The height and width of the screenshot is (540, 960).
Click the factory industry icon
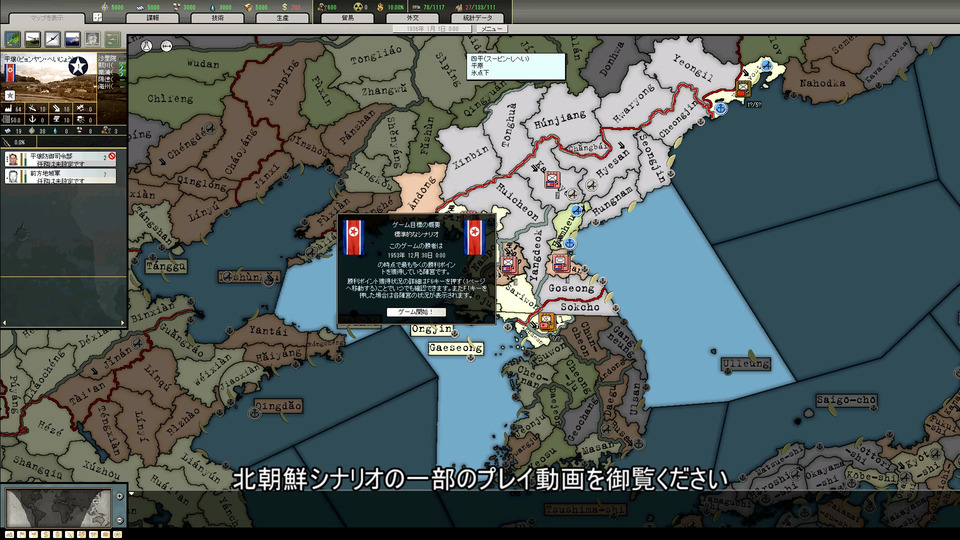(x=9, y=108)
